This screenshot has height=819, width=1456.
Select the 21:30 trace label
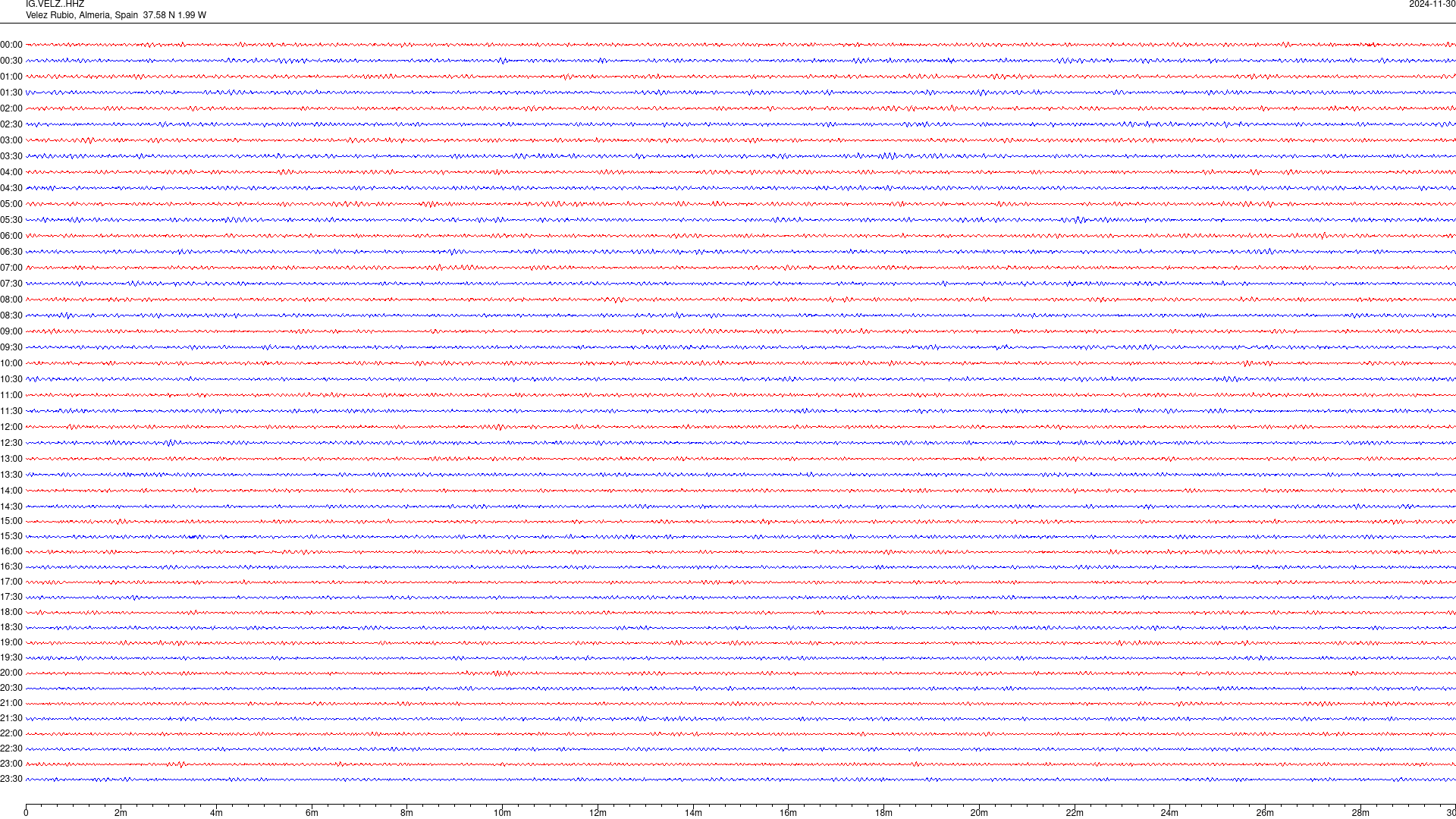point(11,718)
